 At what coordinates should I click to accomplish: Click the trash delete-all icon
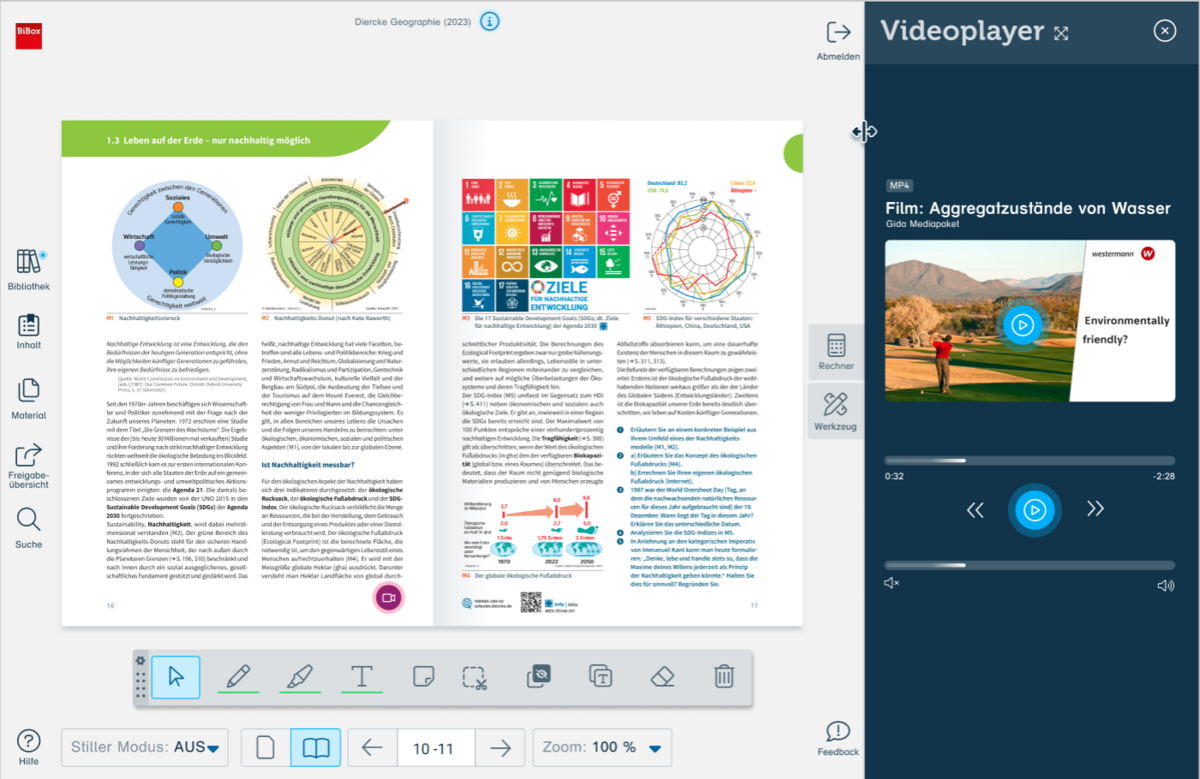(x=724, y=677)
